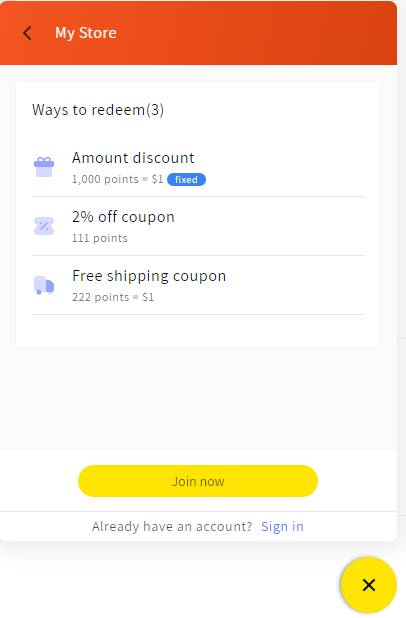Click the percent coupon ticket icon
406x618 pixels.
pos(44,226)
